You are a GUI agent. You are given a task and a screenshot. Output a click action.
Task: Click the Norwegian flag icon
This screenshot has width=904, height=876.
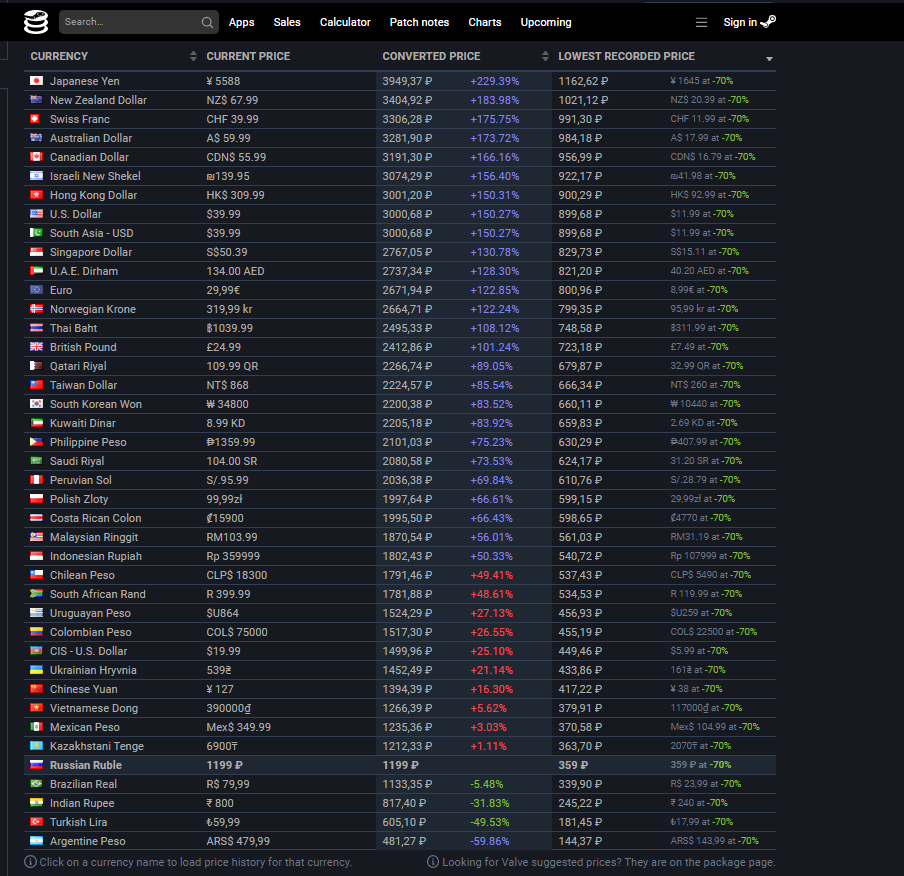tap(36, 309)
